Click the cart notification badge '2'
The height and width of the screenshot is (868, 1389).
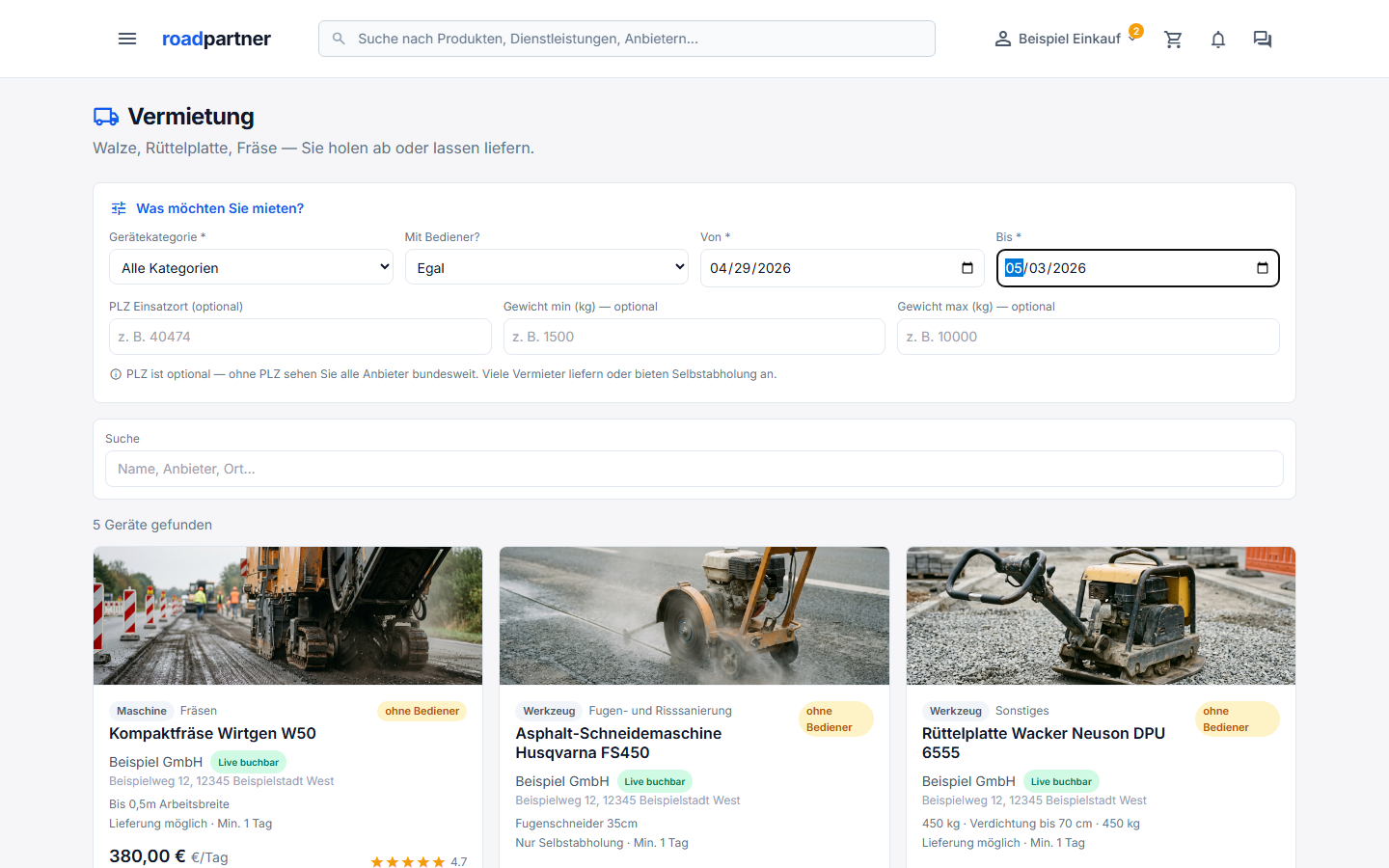(x=1136, y=31)
